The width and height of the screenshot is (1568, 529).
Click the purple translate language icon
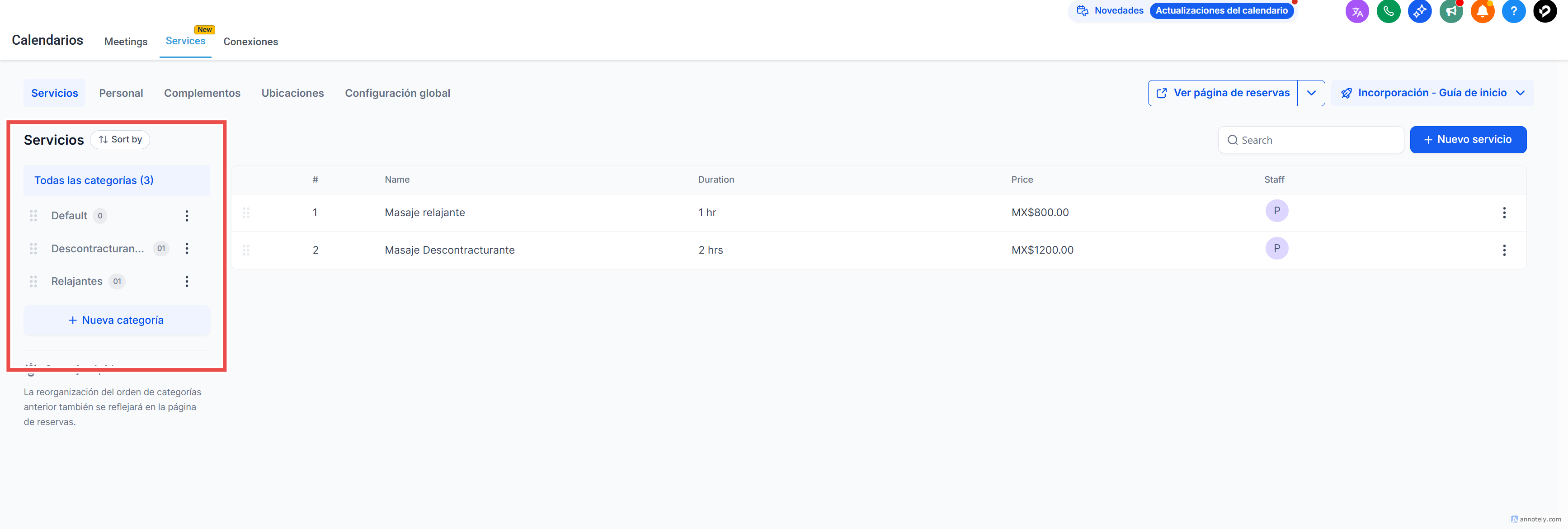click(x=1357, y=12)
